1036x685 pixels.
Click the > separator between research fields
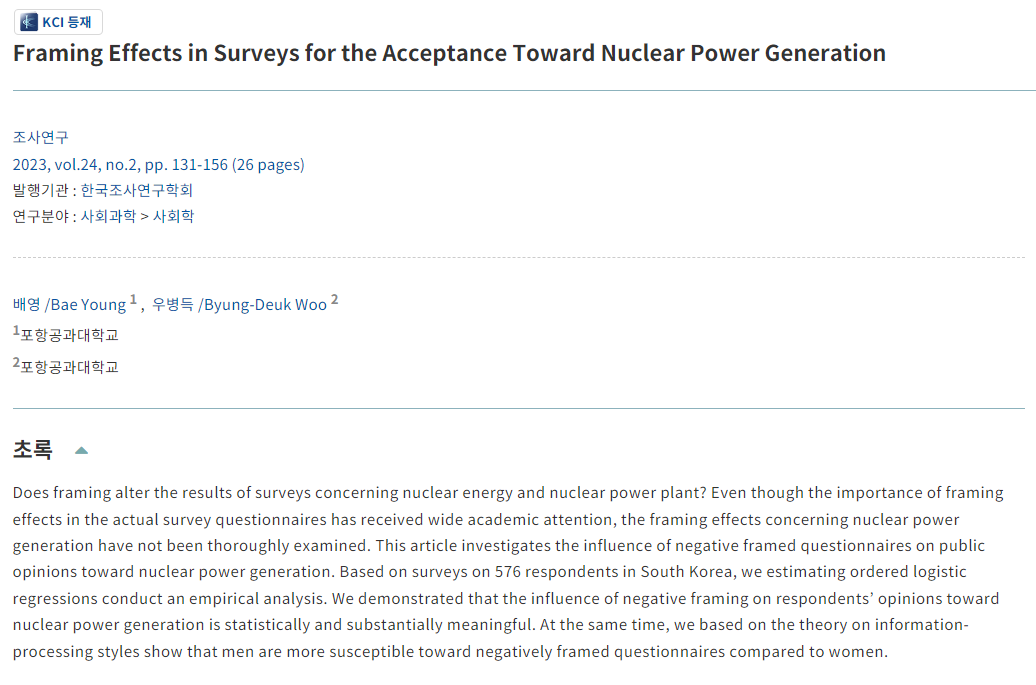pos(145,217)
